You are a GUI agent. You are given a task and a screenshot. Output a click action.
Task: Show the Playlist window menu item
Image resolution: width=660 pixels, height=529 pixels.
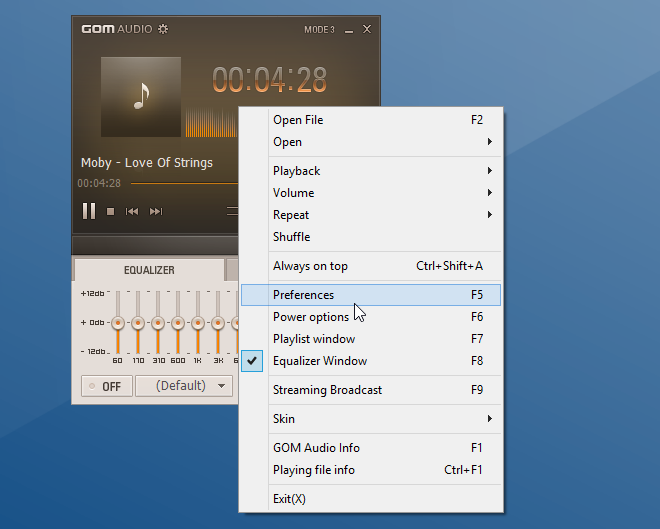coord(371,339)
